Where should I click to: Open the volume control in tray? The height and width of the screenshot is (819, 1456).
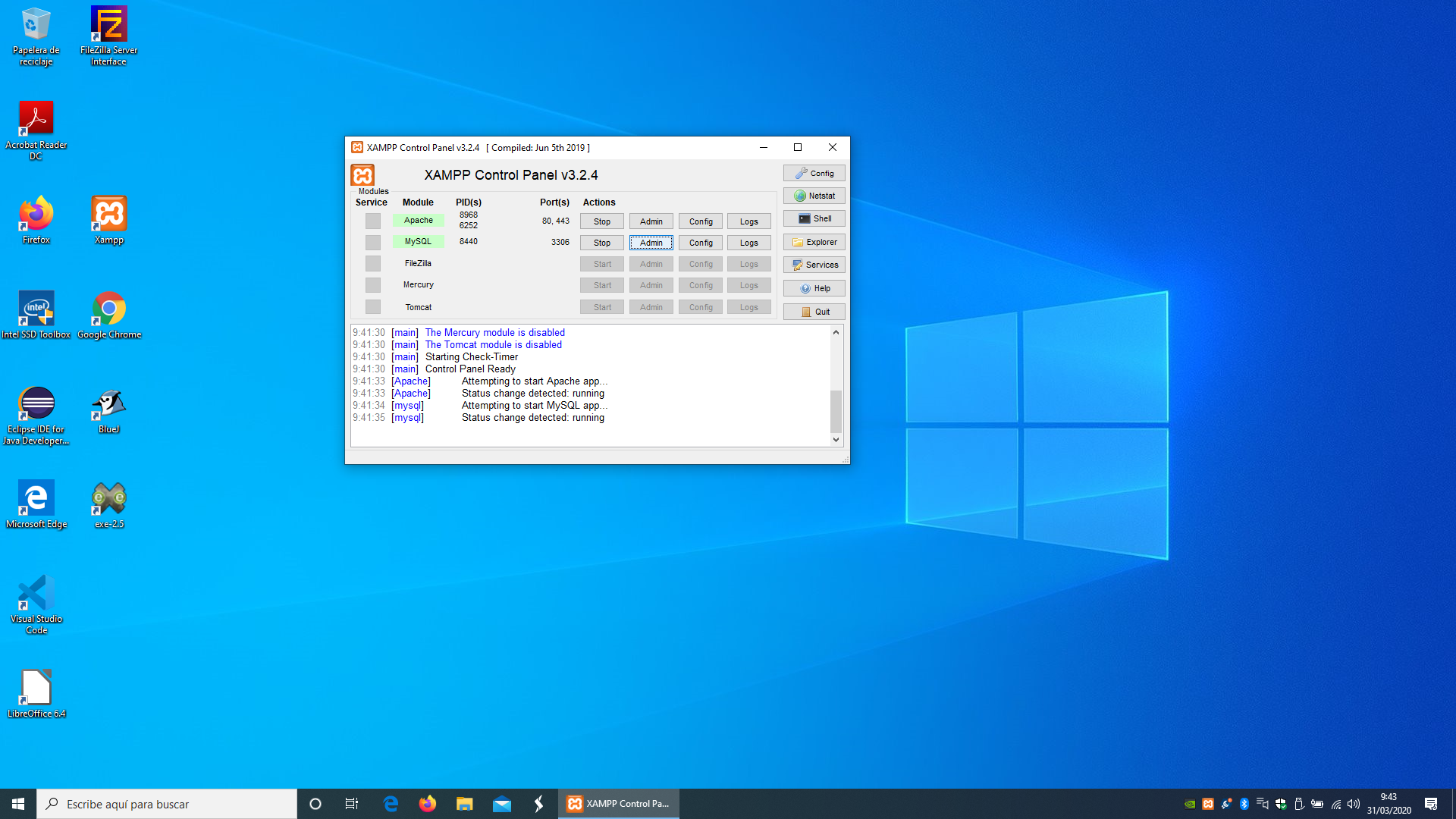[x=1354, y=804]
